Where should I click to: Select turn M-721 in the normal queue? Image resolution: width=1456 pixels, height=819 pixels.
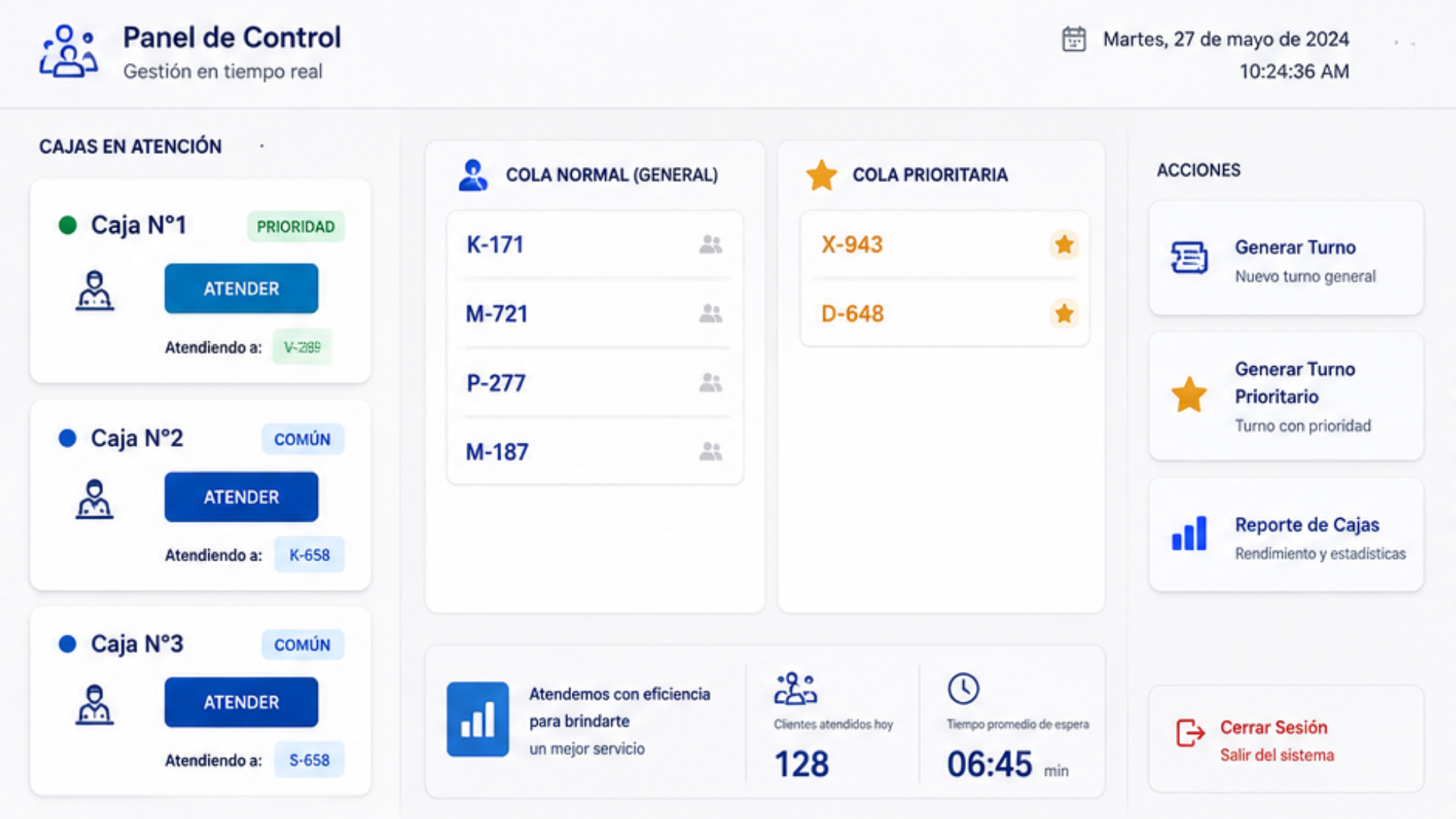pos(595,313)
